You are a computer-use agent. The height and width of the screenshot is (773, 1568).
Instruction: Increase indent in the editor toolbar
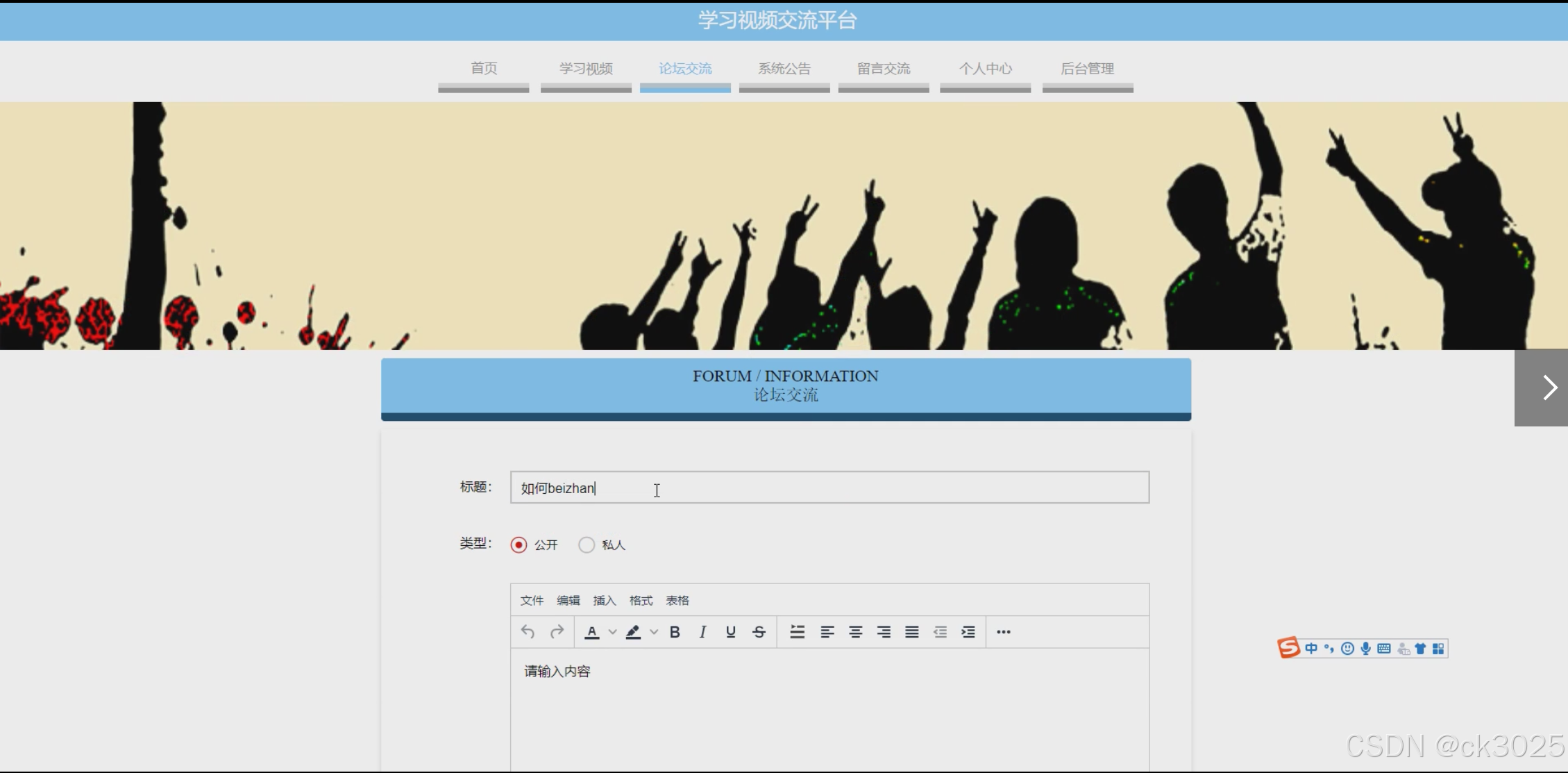(968, 632)
